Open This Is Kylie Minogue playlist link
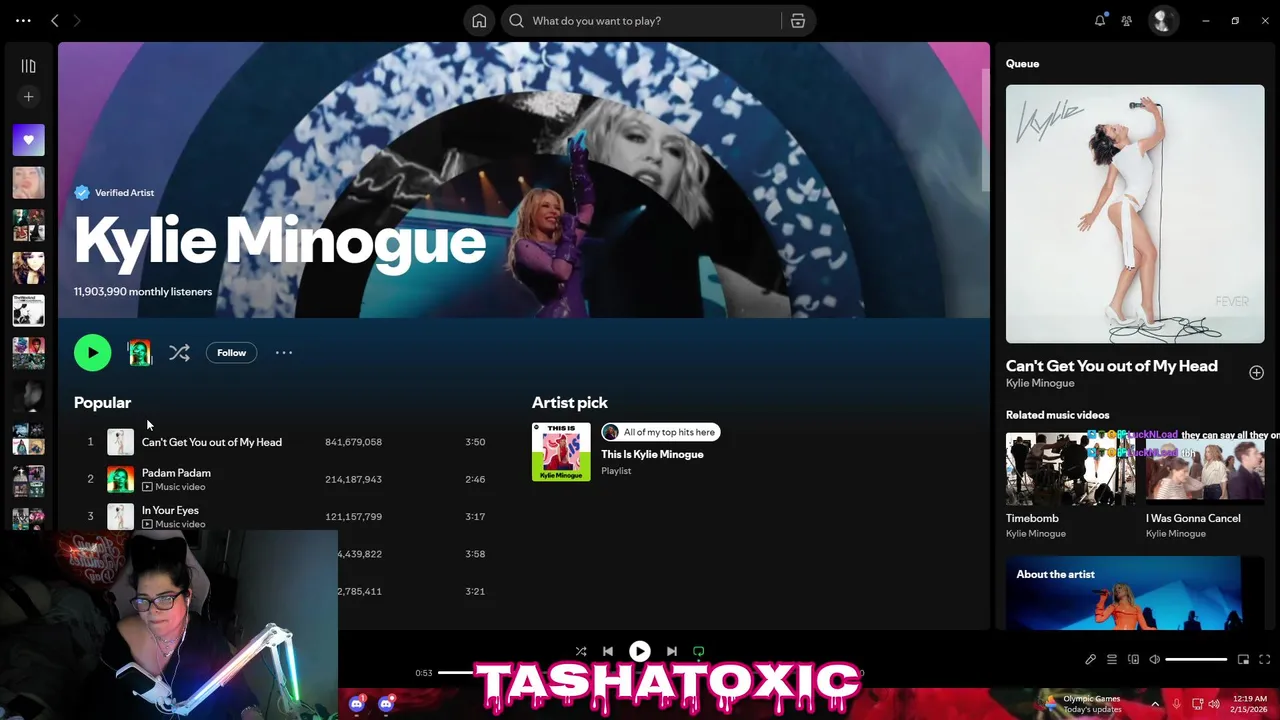The width and height of the screenshot is (1280, 720). 652,454
